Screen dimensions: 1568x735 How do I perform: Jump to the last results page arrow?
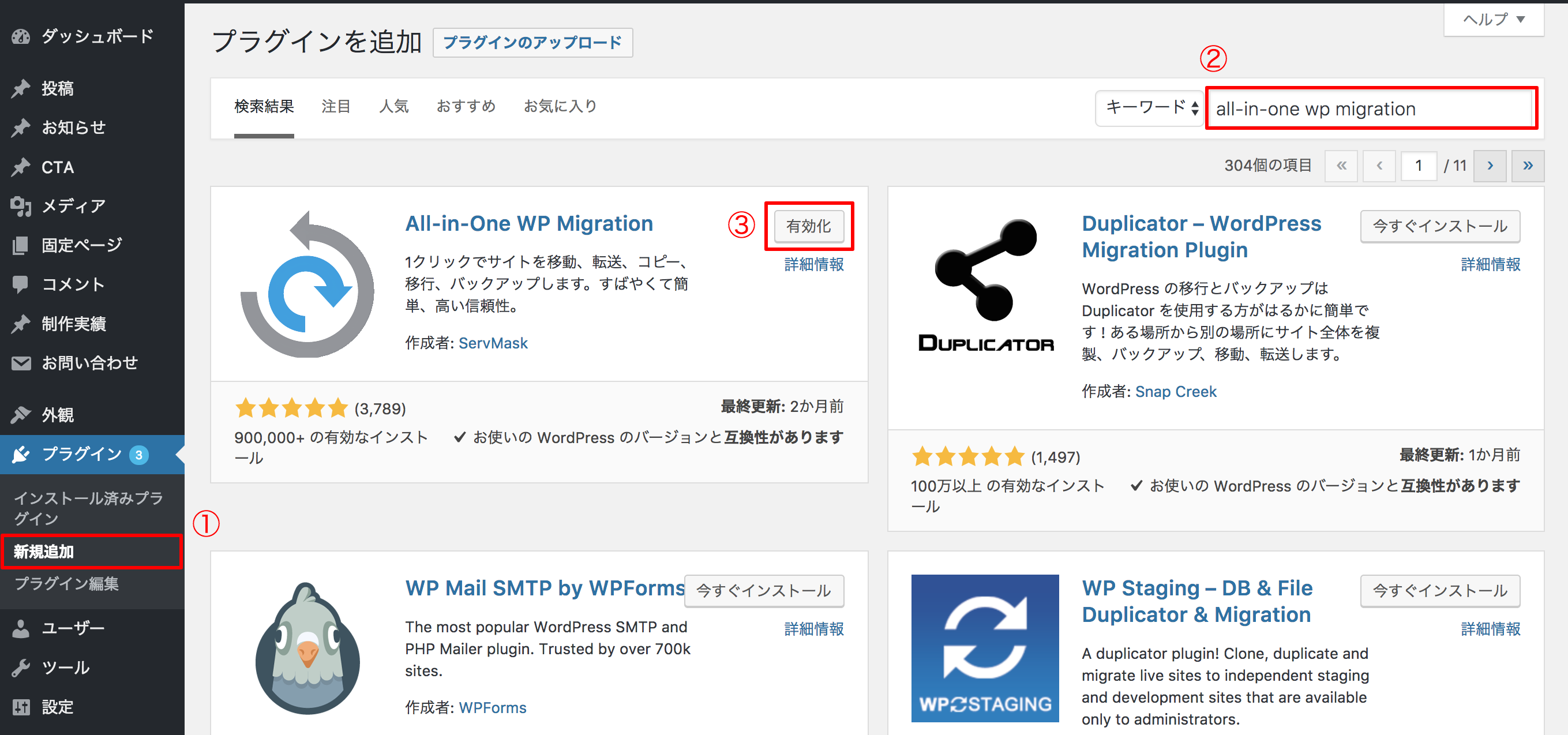(x=1527, y=166)
